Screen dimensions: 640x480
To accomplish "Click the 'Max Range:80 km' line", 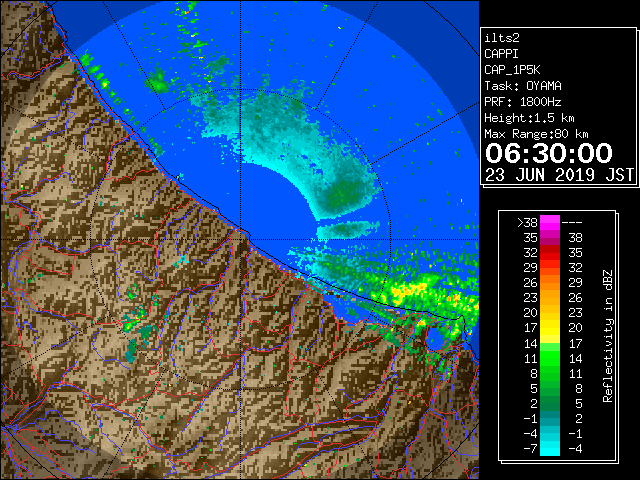I will [x=536, y=134].
